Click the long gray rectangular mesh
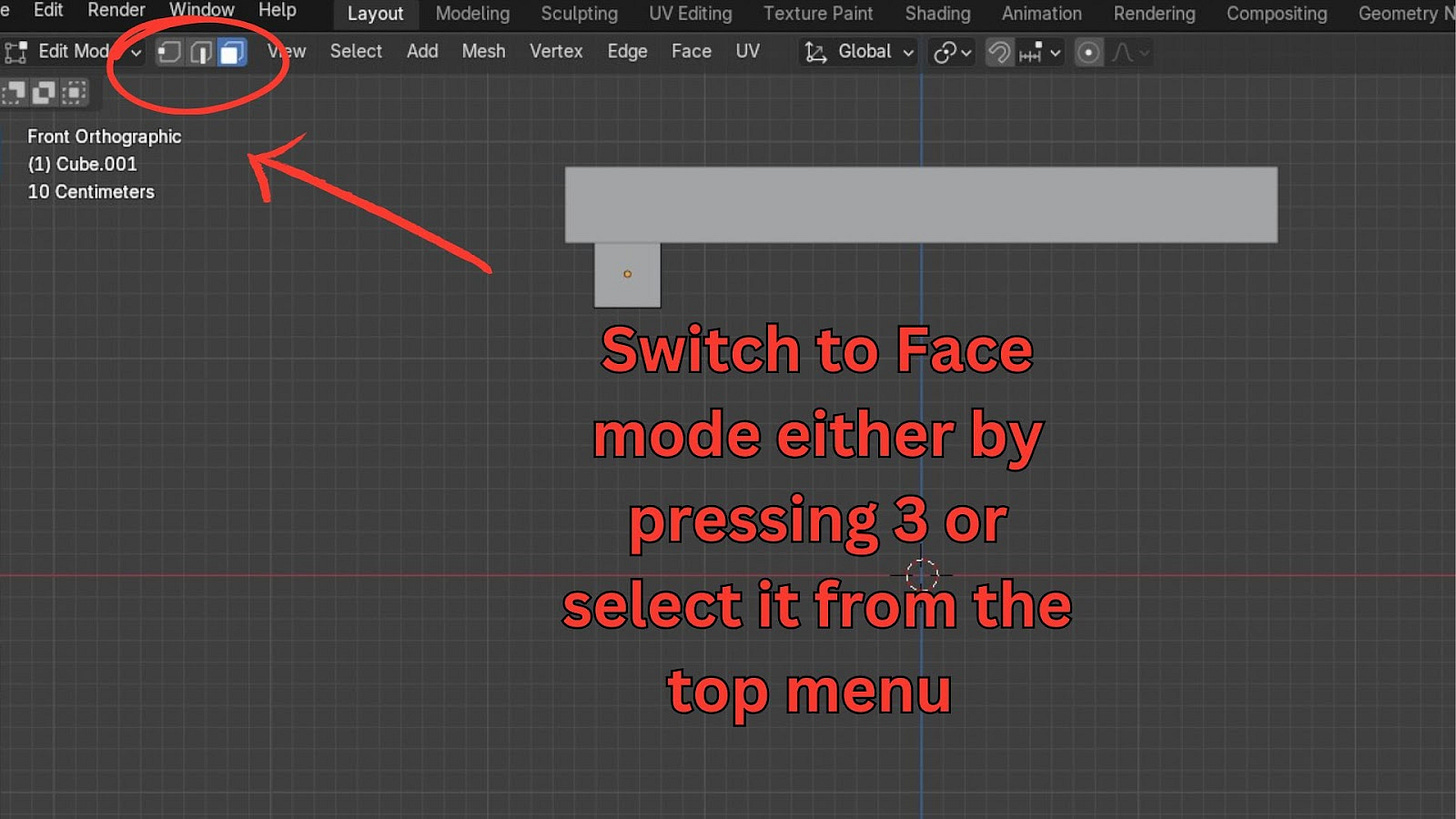Image resolution: width=1456 pixels, height=819 pixels. 921,205
